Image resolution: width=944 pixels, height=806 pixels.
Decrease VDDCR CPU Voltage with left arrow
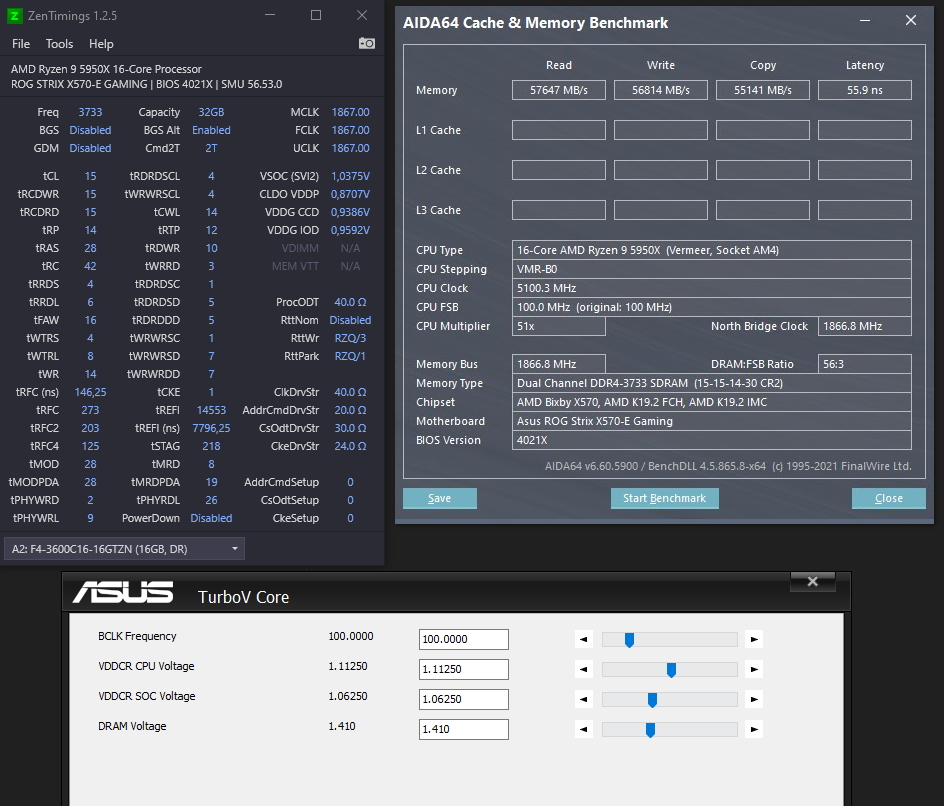pyautogui.click(x=583, y=669)
